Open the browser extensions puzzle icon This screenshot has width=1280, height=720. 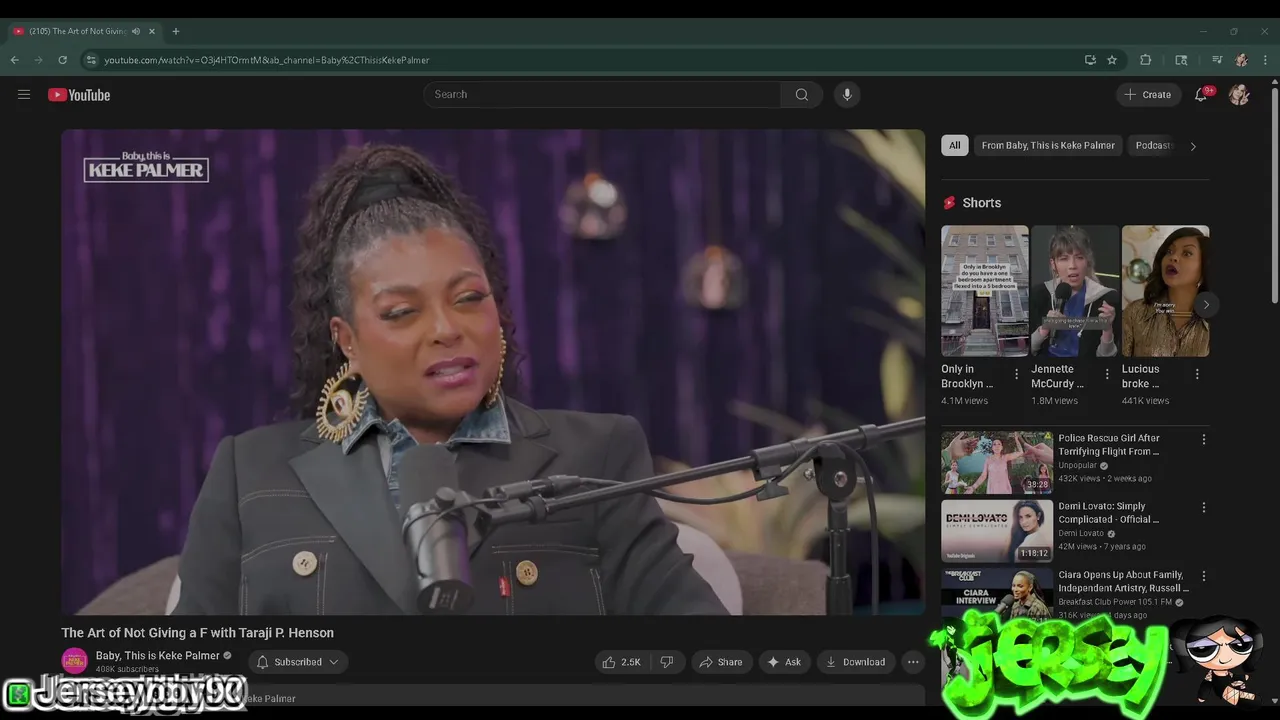[x=1146, y=60]
